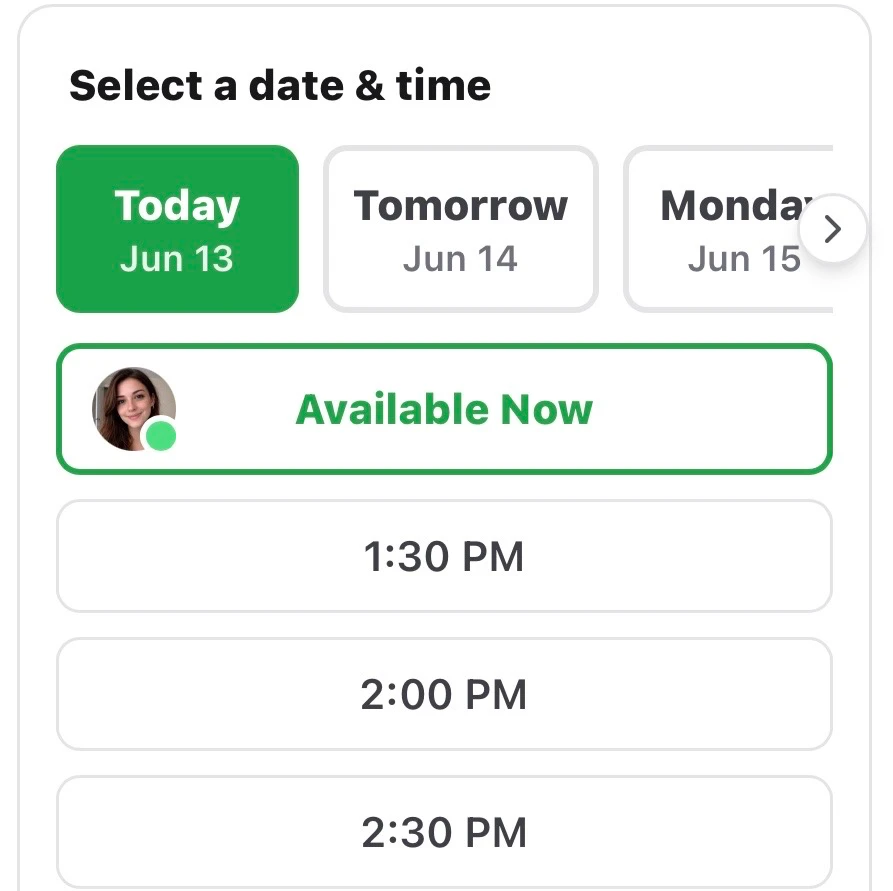This screenshot has height=891, width=893.
Task: Select the Today date tab
Action: (x=177, y=229)
